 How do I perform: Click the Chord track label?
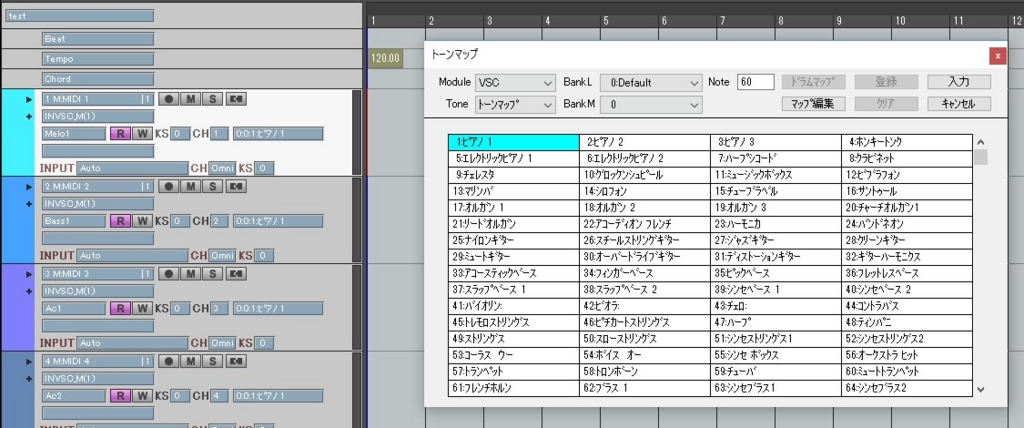point(98,79)
